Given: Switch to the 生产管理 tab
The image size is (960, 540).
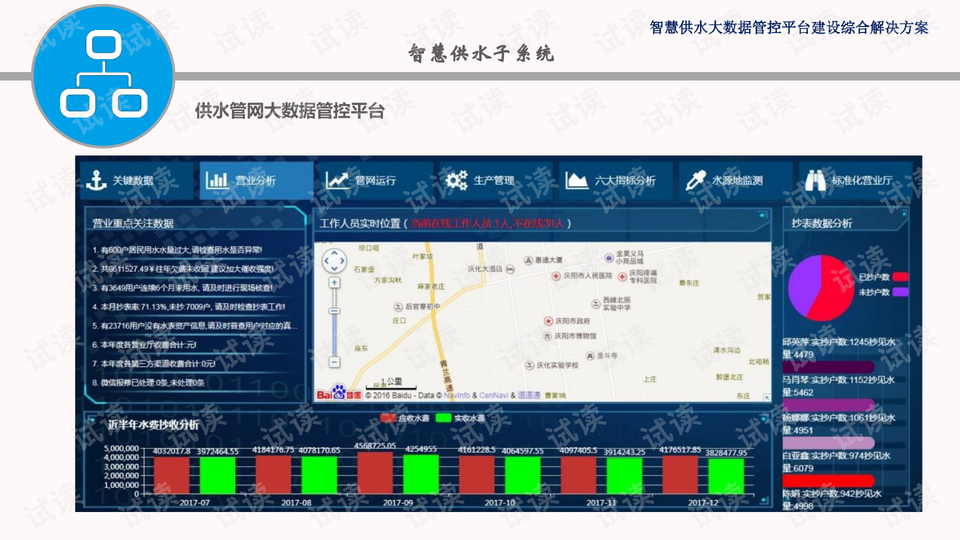Looking at the screenshot, I should point(495,180).
